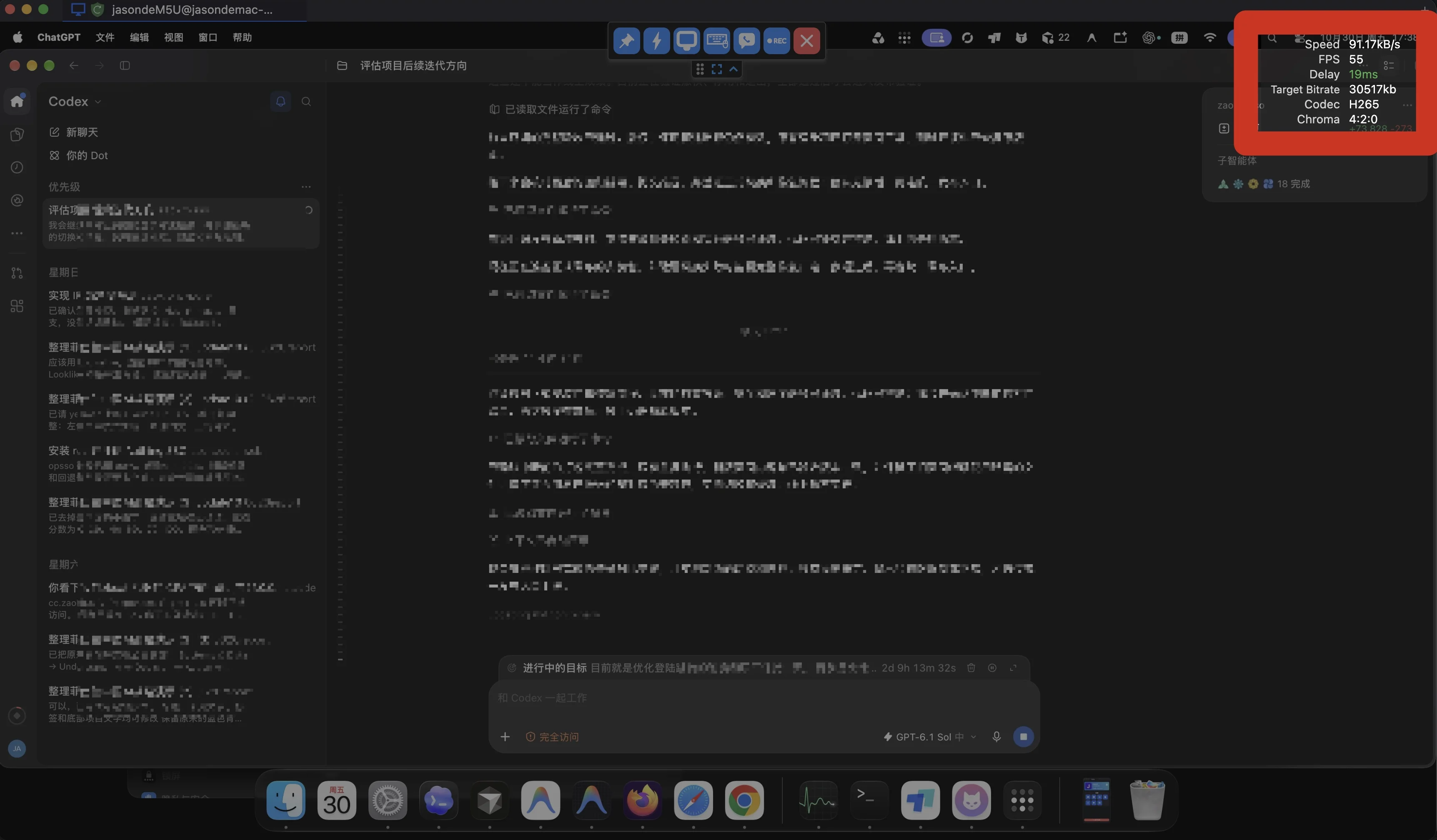Collapse the remote toolbar with the chevron
This screenshot has width=1437, height=840.
pyautogui.click(x=734, y=69)
